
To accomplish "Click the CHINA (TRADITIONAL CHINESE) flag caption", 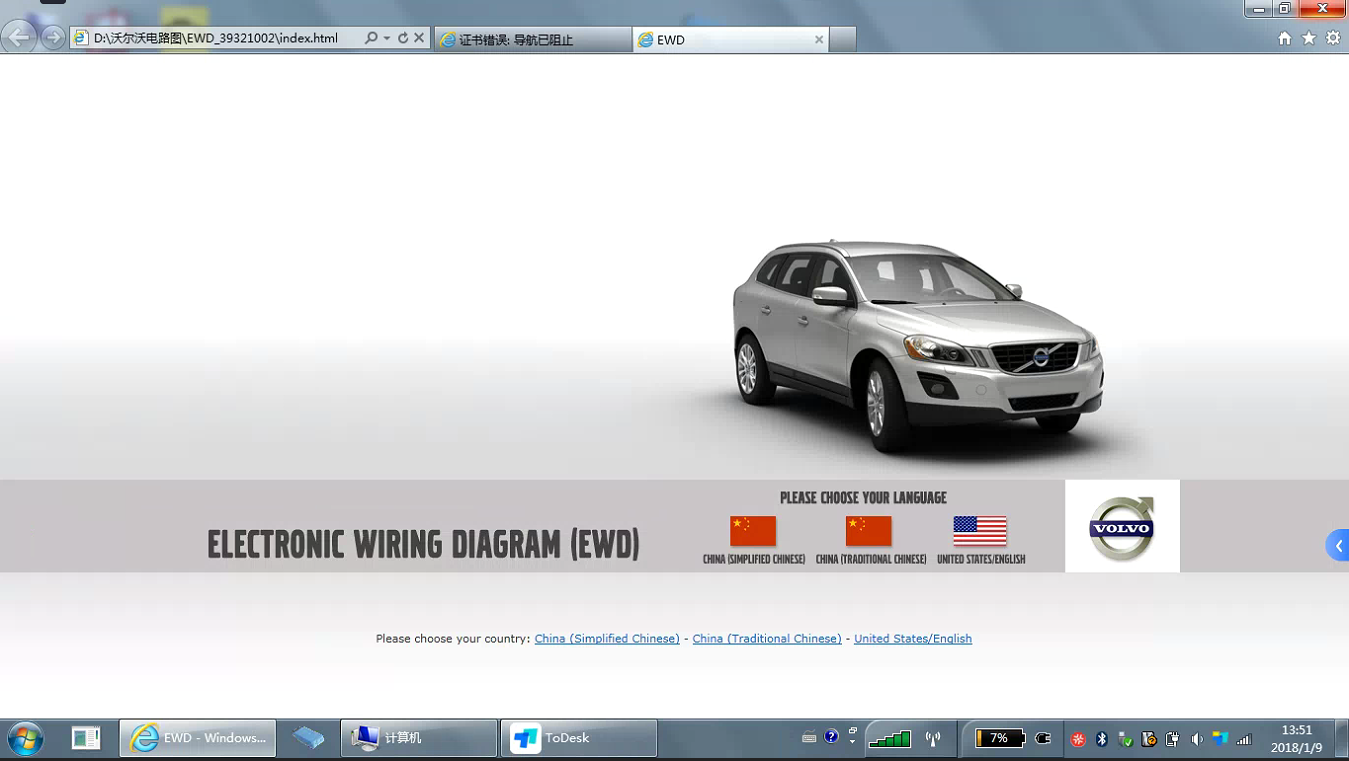I will click(x=871, y=560).
